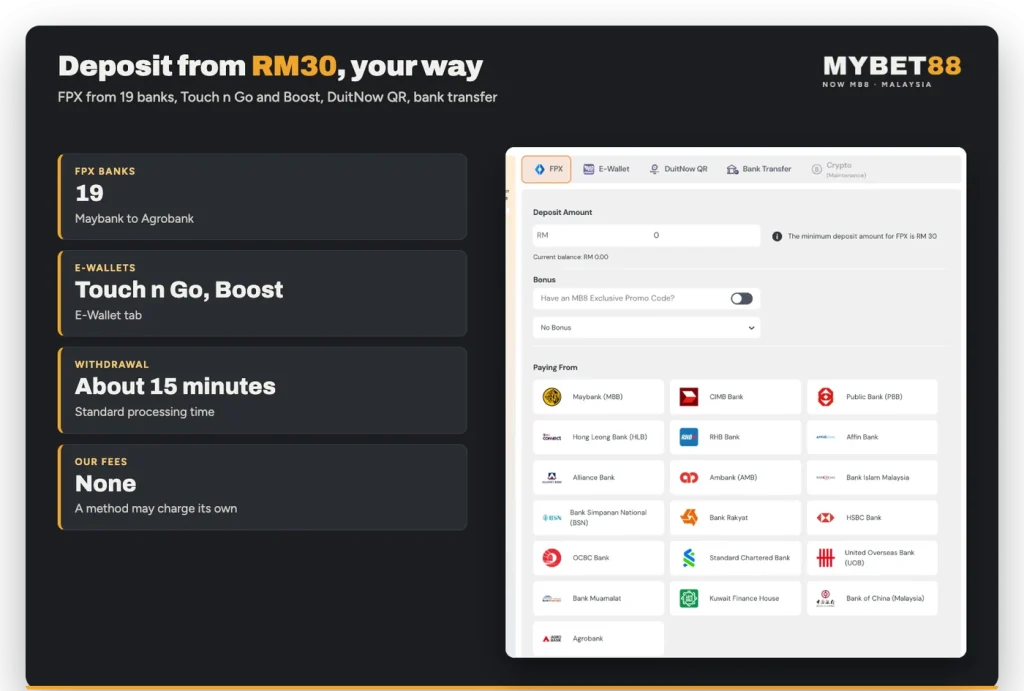Click the Our Fees None card
This screenshot has height=691, width=1024.
point(263,487)
